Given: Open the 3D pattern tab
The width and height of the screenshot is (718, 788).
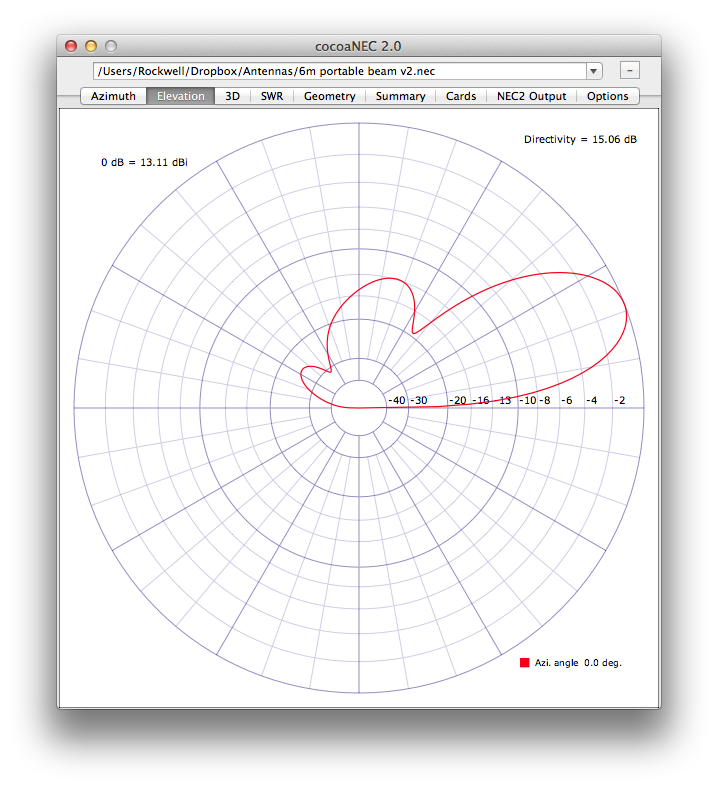Looking at the screenshot, I should click(232, 96).
